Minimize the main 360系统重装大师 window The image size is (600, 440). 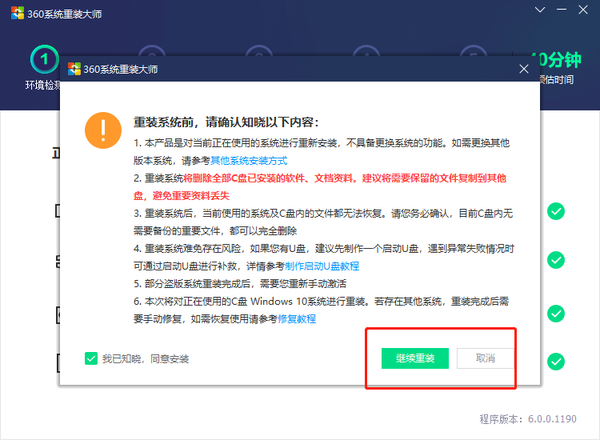coord(561,10)
